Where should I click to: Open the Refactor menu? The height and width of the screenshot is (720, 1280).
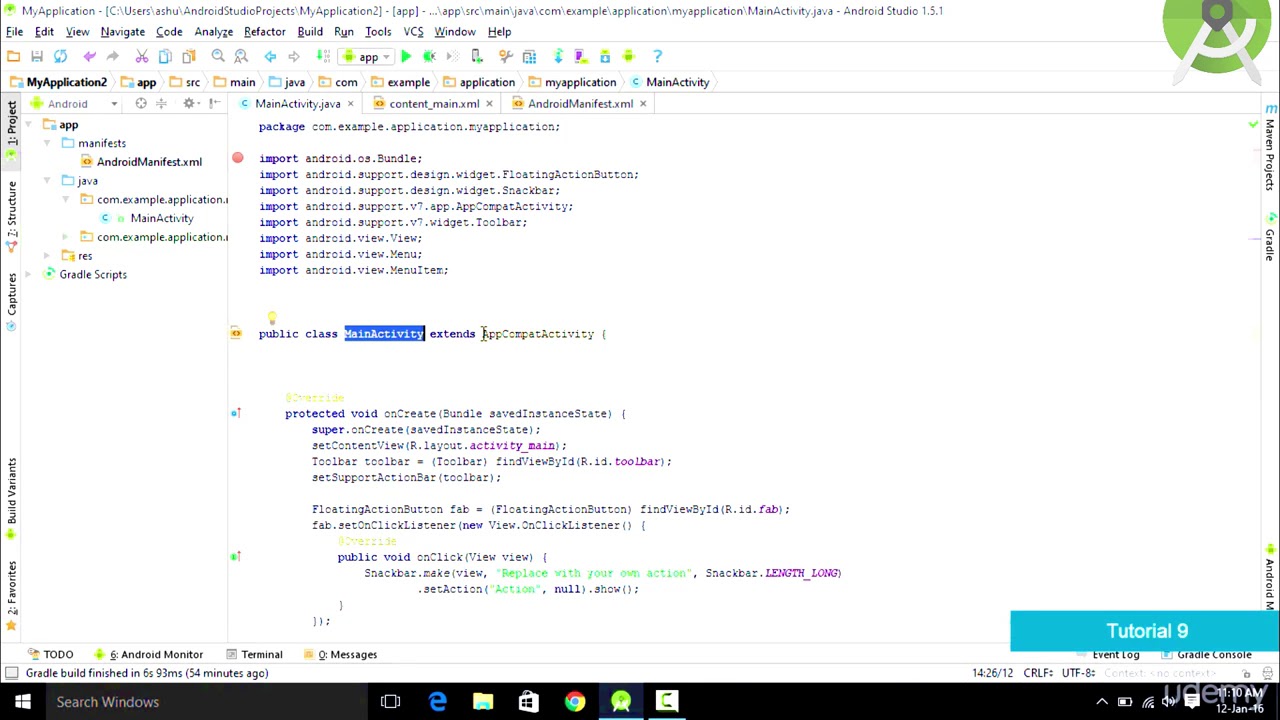(264, 32)
